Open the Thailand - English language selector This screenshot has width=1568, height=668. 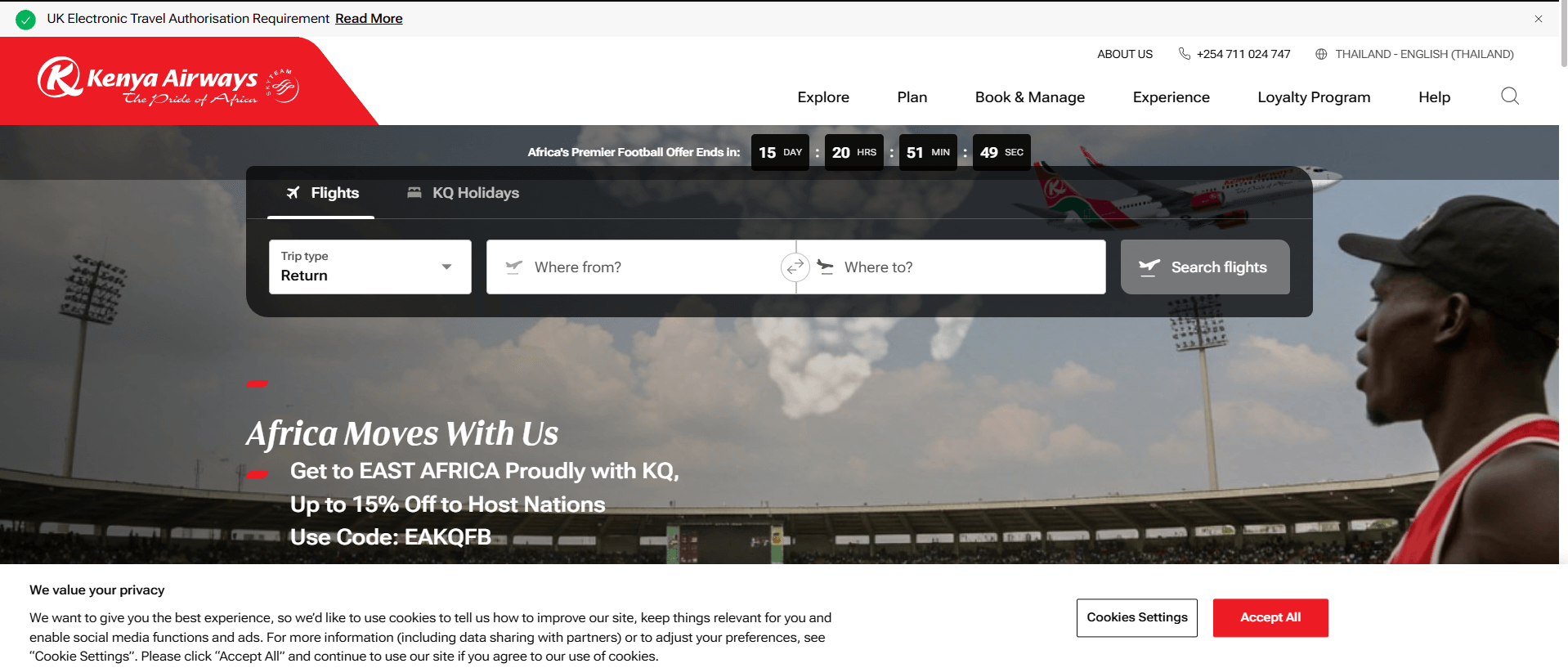tap(1414, 54)
